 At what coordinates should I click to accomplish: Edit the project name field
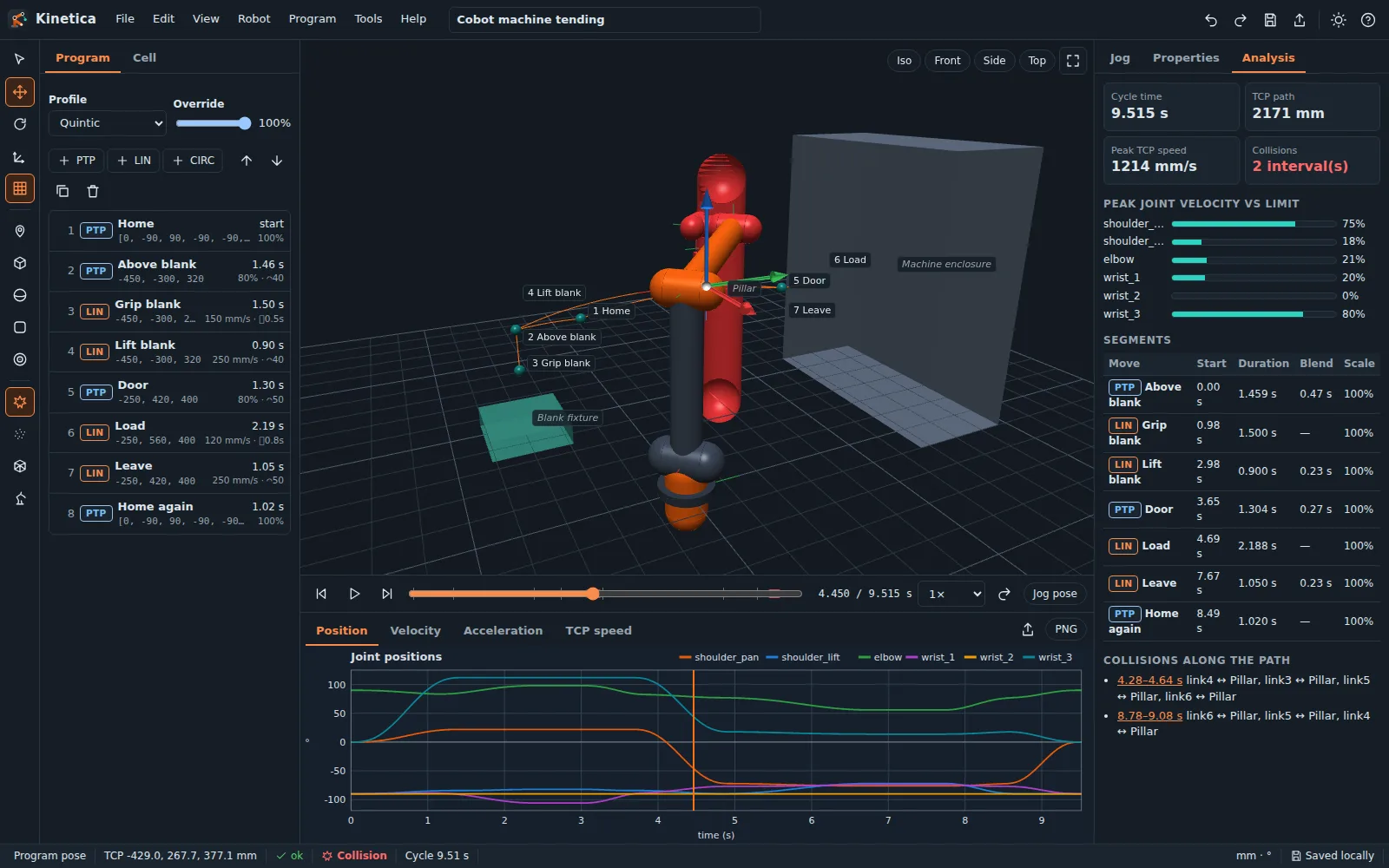pos(604,20)
